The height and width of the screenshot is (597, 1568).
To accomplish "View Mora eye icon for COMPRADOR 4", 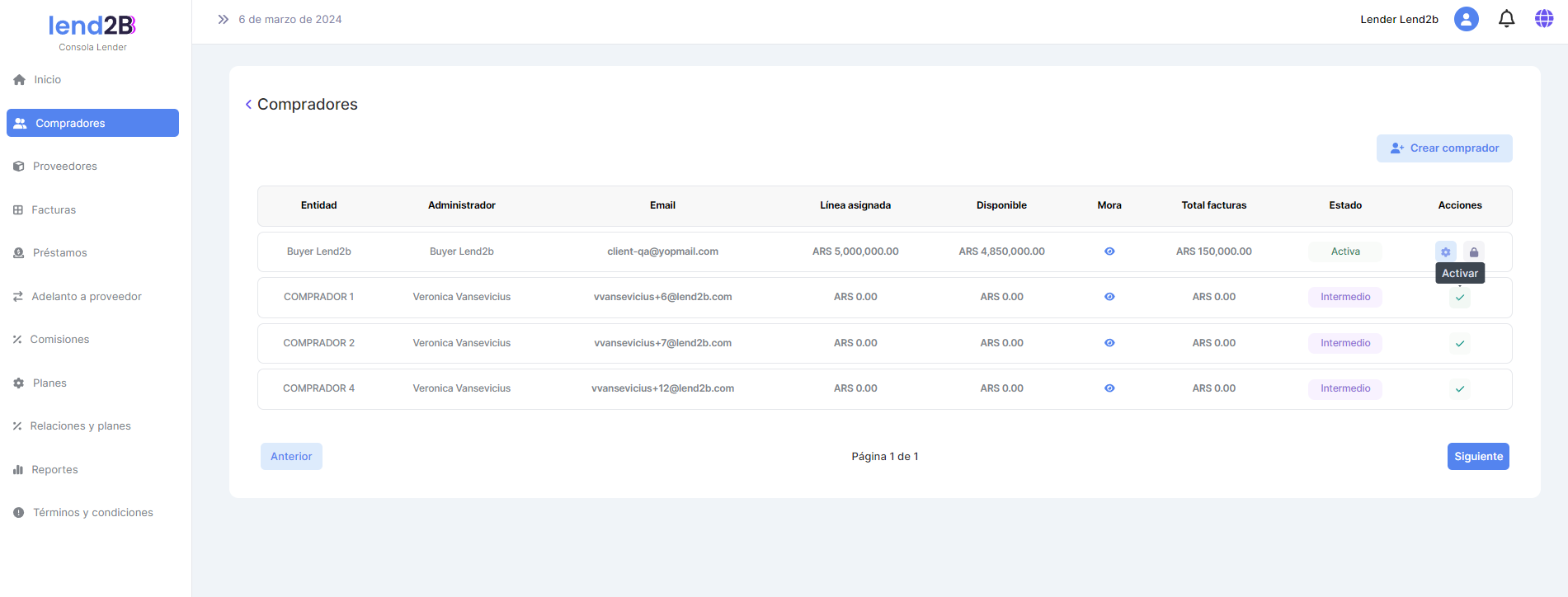I will 1109,388.
